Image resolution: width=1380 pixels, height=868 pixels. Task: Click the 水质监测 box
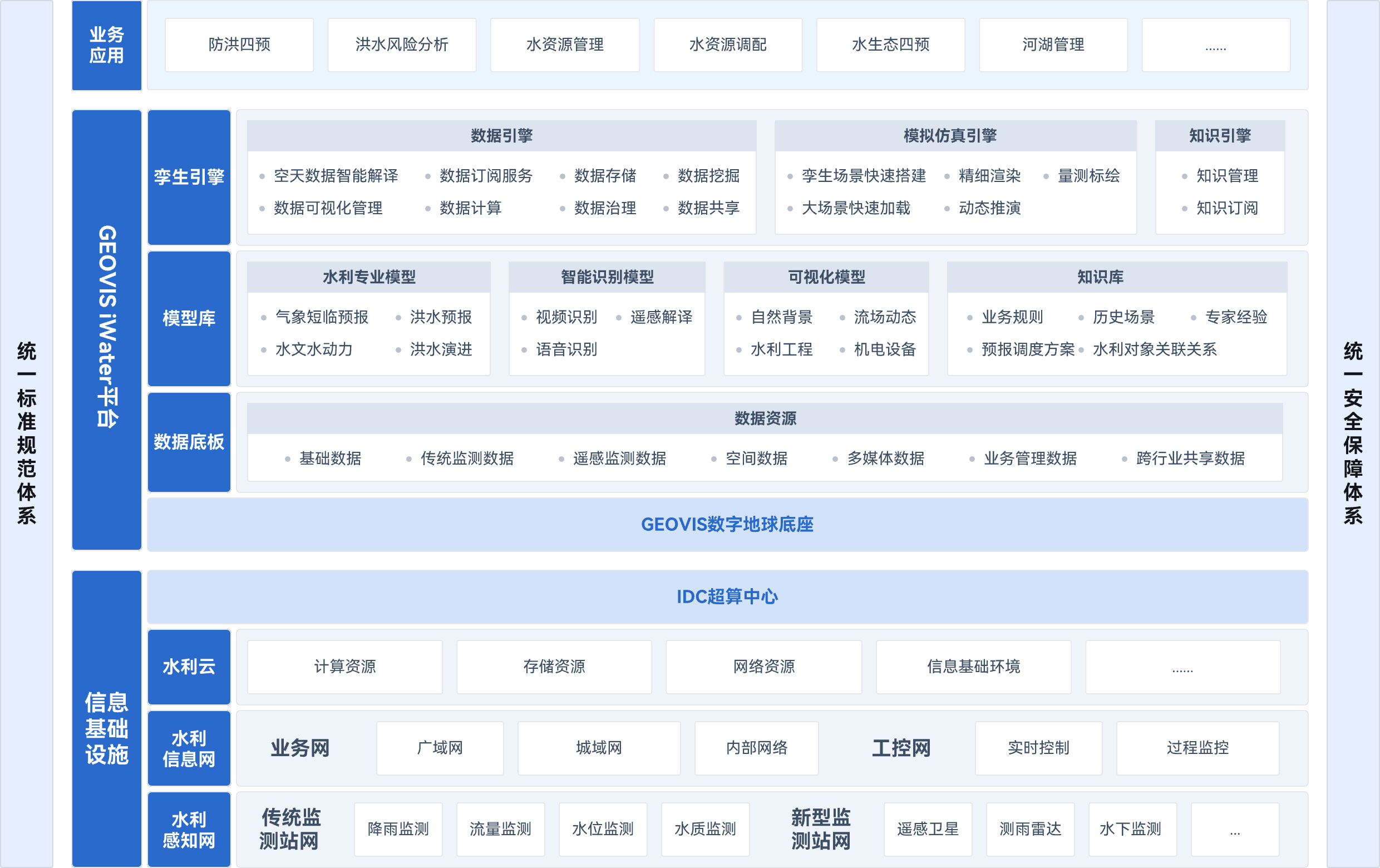(706, 830)
